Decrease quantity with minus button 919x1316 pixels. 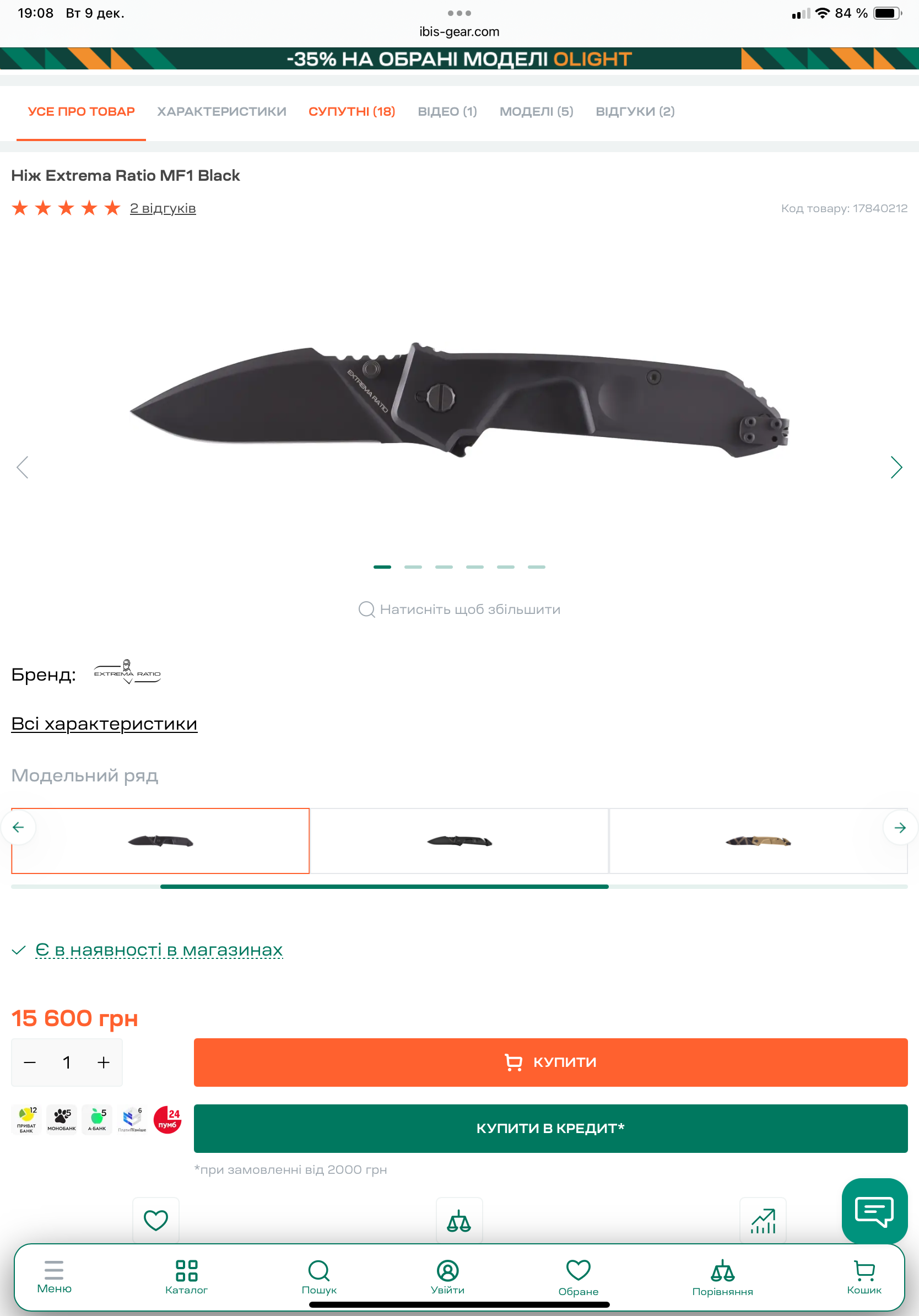tap(30, 1062)
